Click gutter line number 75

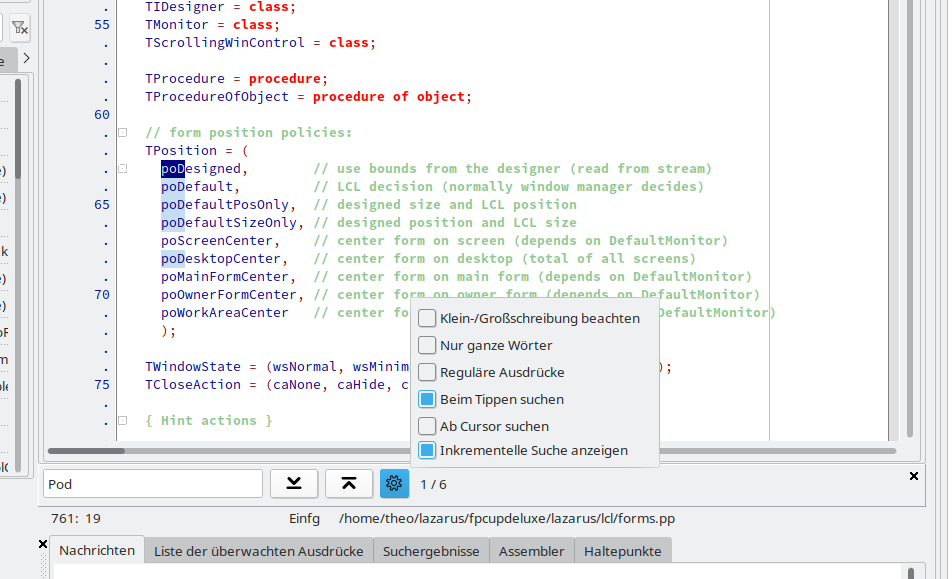102,385
